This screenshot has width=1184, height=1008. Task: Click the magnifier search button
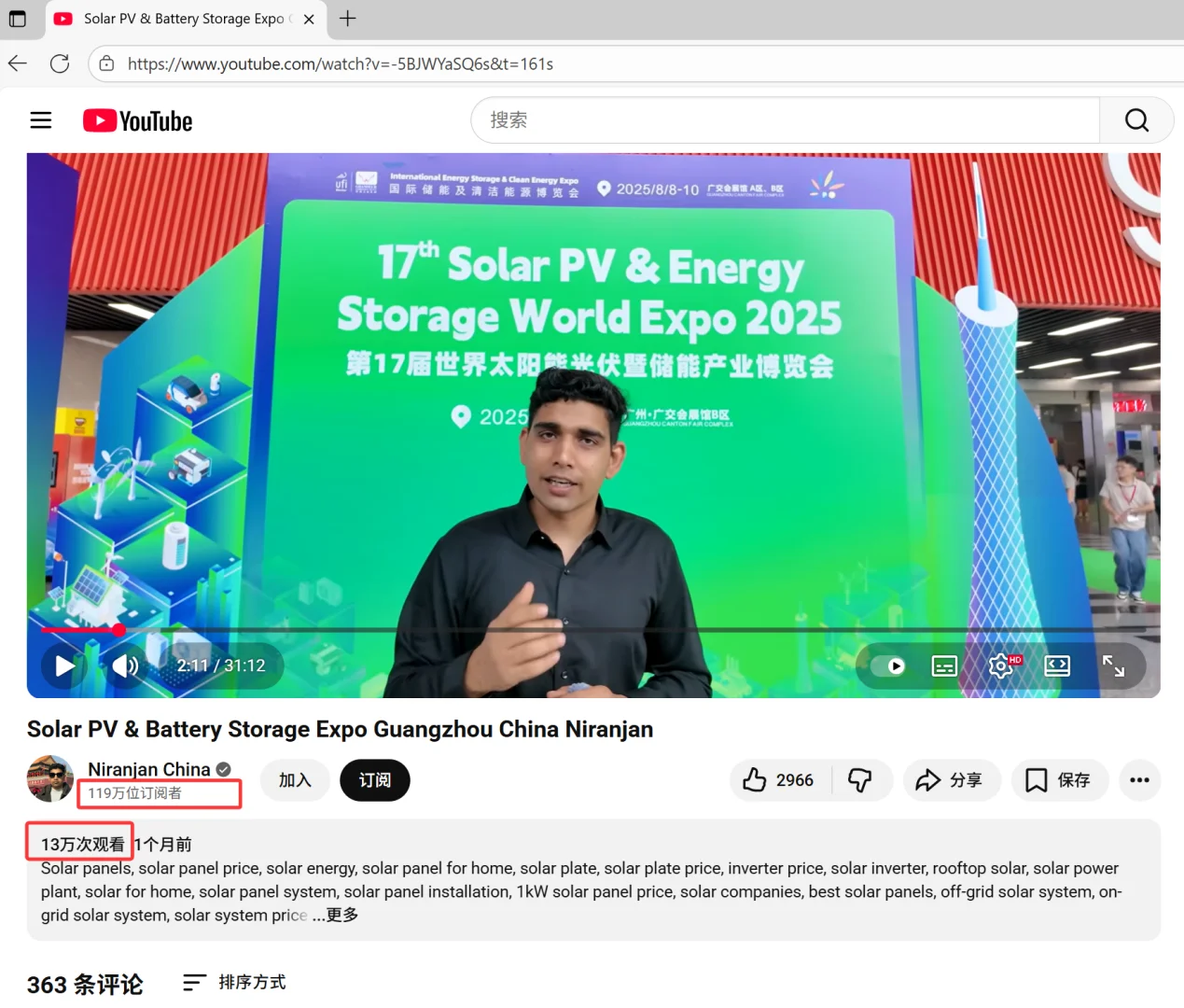(x=1136, y=119)
